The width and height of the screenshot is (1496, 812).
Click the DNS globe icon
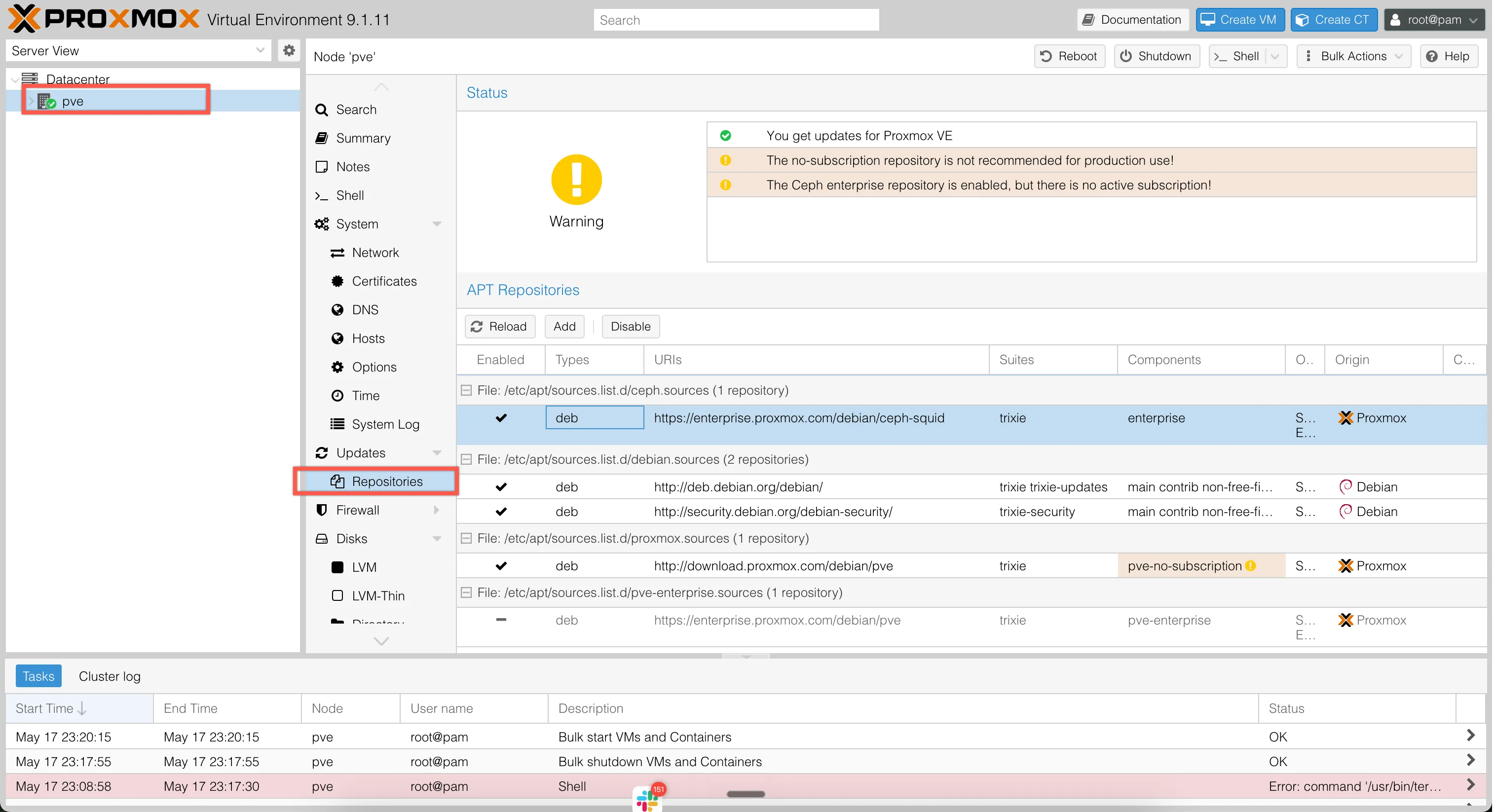tap(337, 310)
